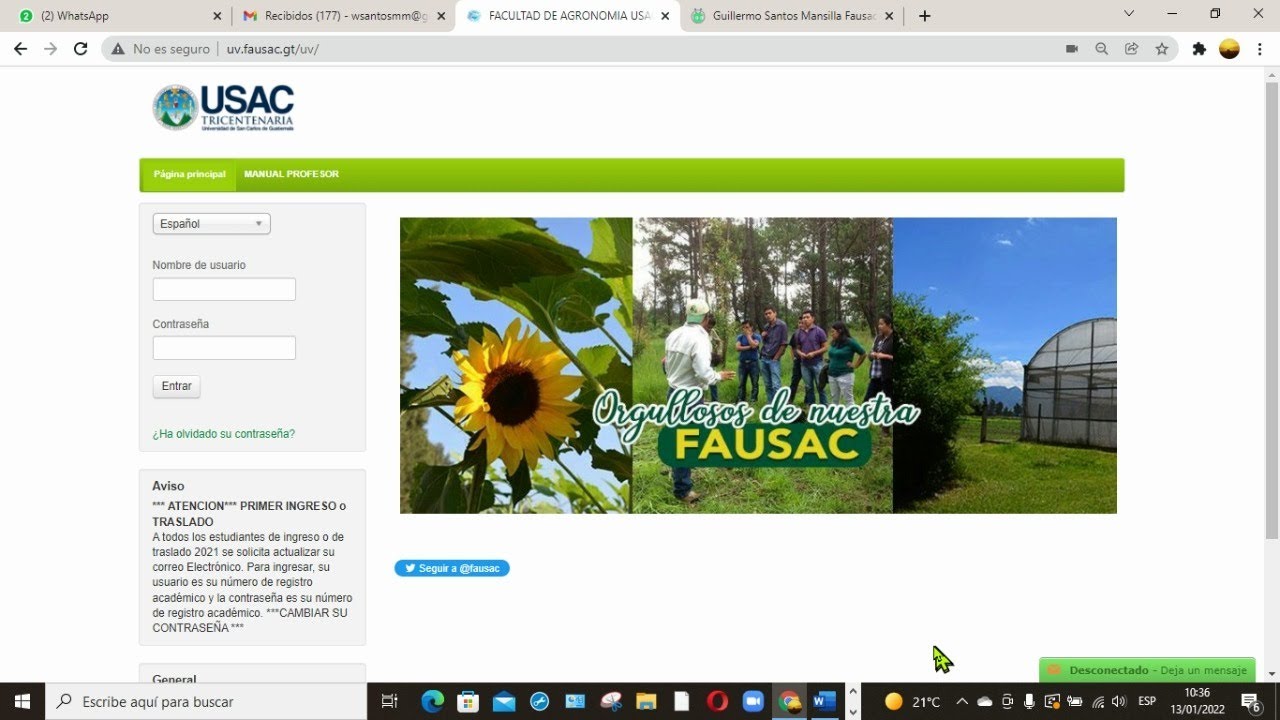
Task: Close the Gmail Recibidos tab
Action: 441,16
